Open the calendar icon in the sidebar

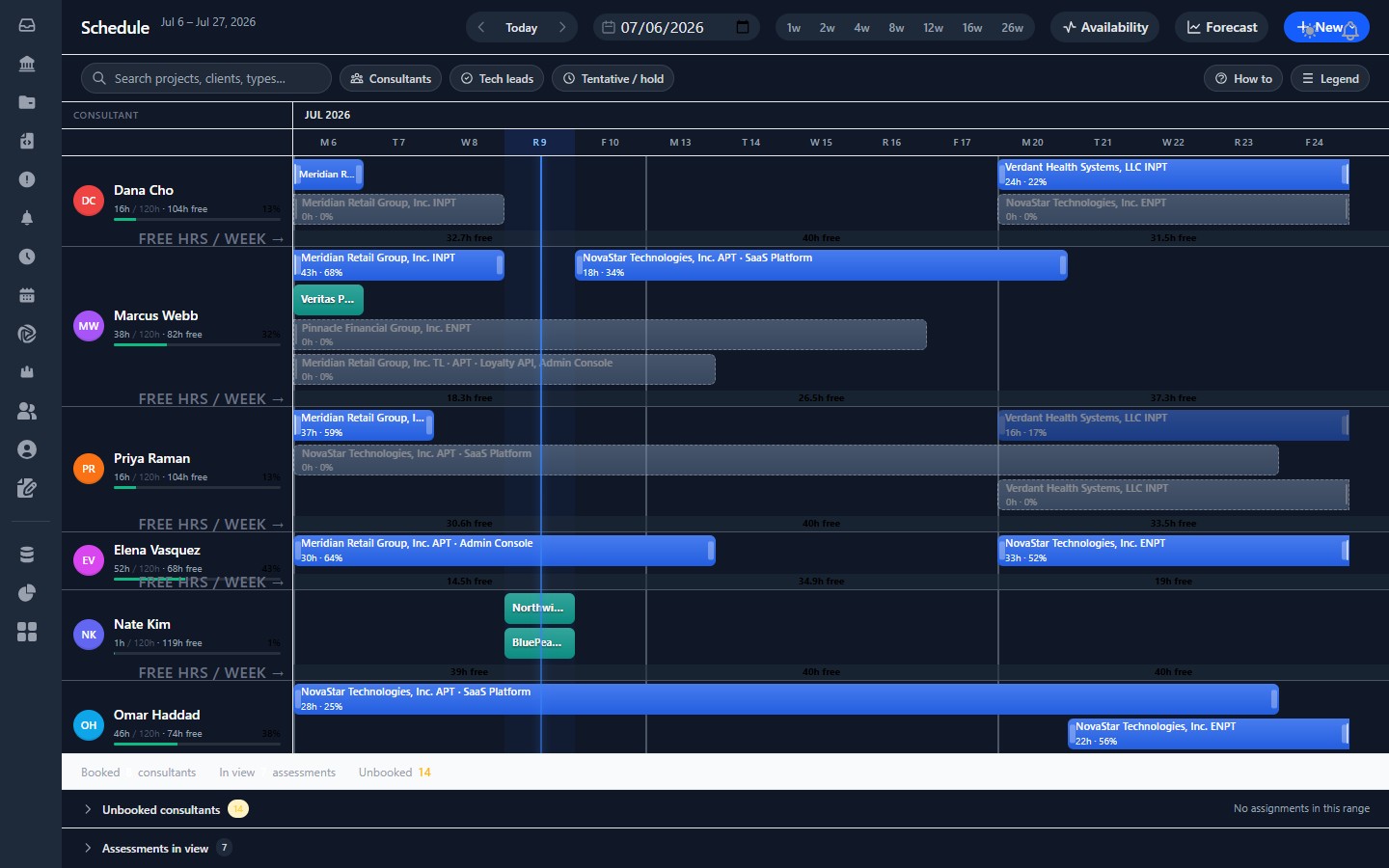[x=27, y=295]
